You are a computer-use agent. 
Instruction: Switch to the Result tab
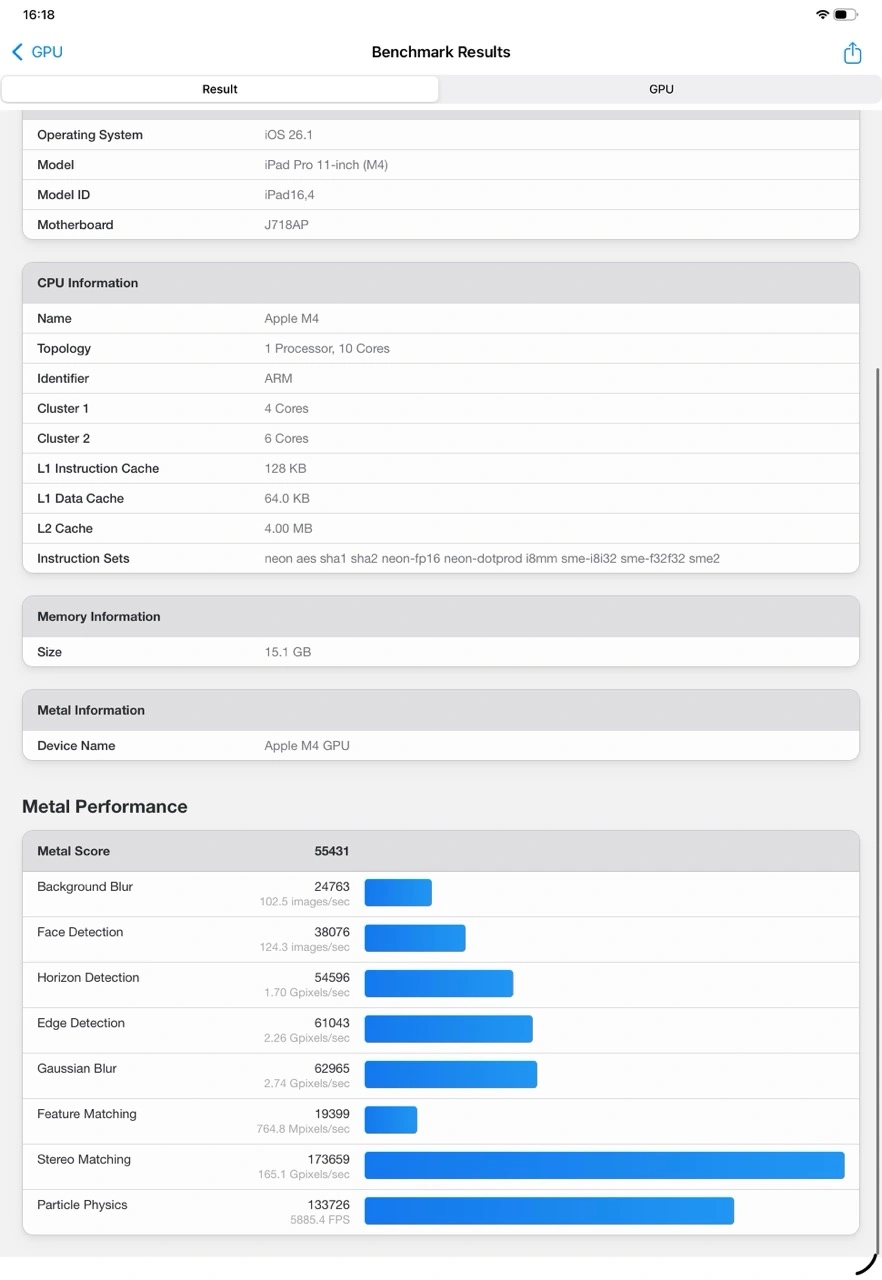tap(220, 89)
